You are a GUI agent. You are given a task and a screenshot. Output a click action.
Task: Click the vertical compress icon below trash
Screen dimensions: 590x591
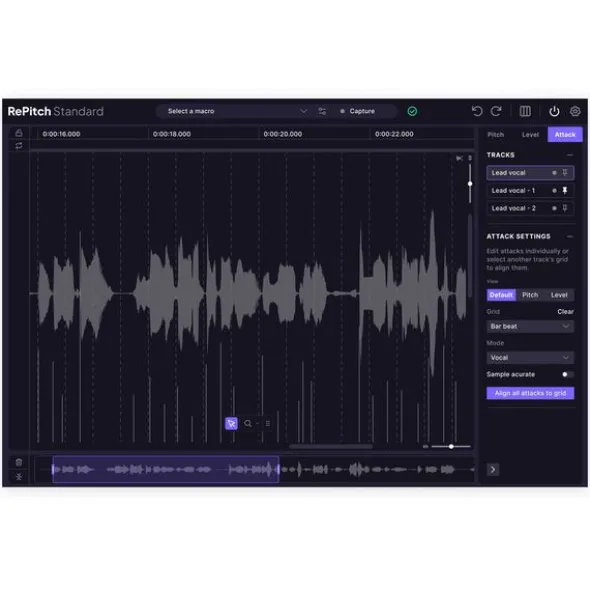[18, 477]
